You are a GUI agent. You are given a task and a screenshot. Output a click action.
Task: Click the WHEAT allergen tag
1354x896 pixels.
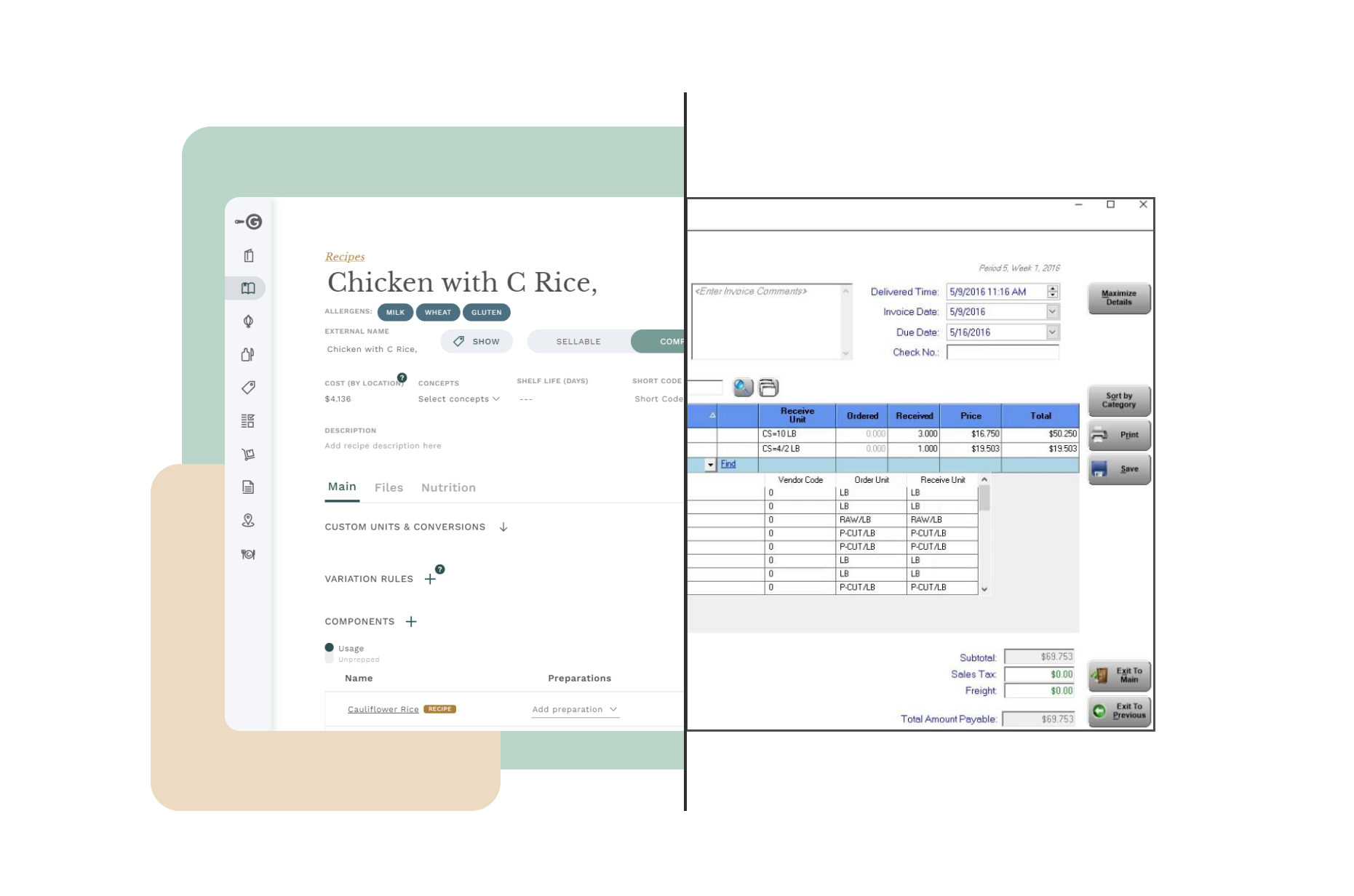point(438,312)
